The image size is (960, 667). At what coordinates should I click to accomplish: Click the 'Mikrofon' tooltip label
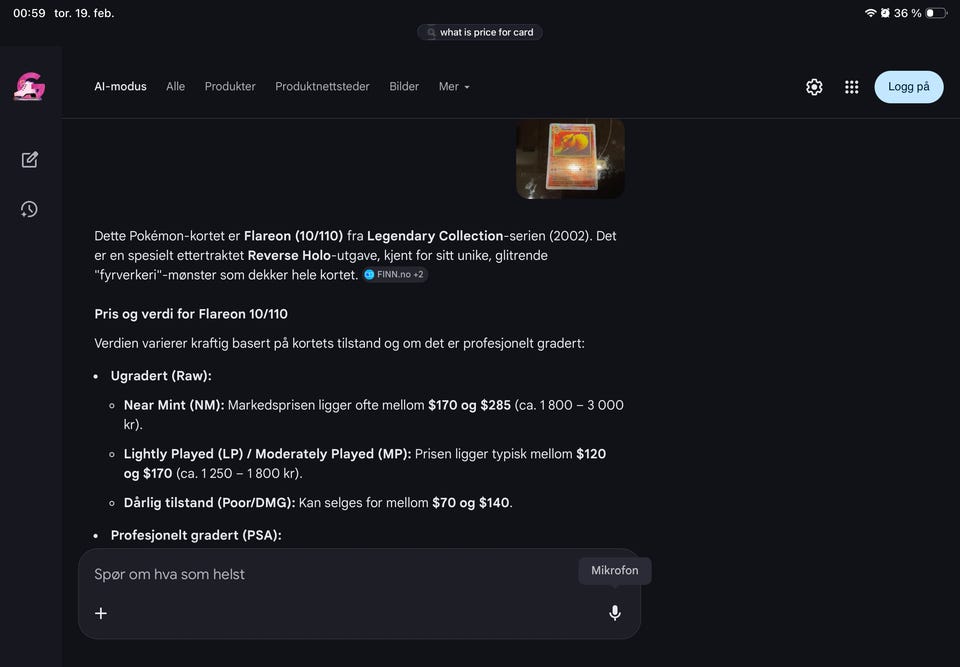tap(615, 570)
